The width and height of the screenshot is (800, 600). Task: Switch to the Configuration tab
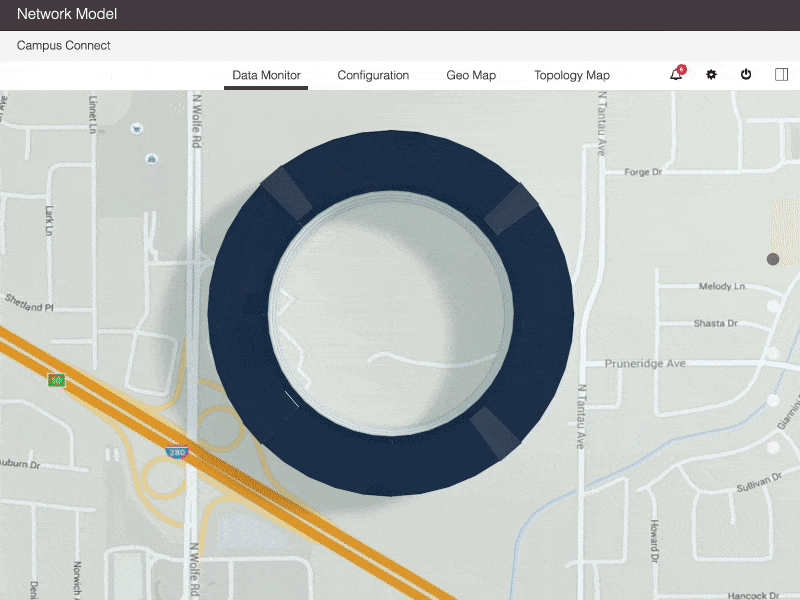pyautogui.click(x=373, y=76)
